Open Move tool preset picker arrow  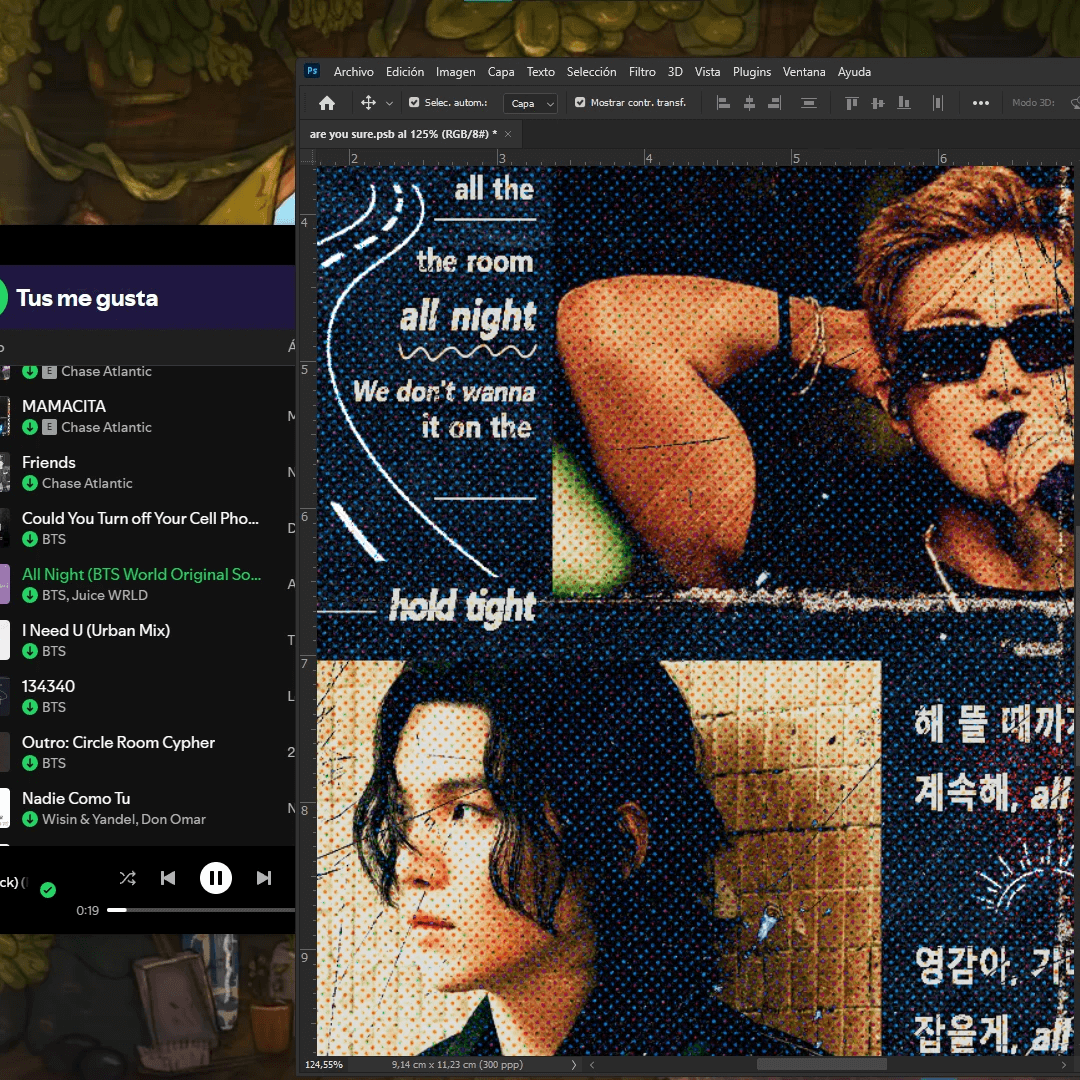pos(389,103)
